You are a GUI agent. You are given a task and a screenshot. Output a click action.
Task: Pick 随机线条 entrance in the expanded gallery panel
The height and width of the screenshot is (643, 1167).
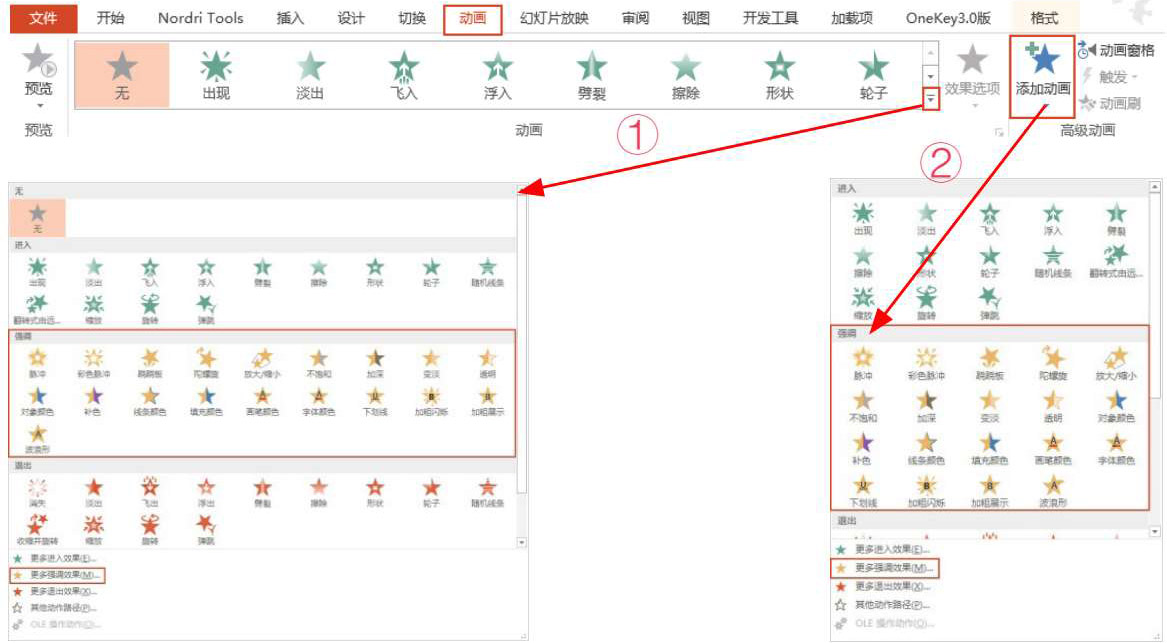tap(487, 273)
